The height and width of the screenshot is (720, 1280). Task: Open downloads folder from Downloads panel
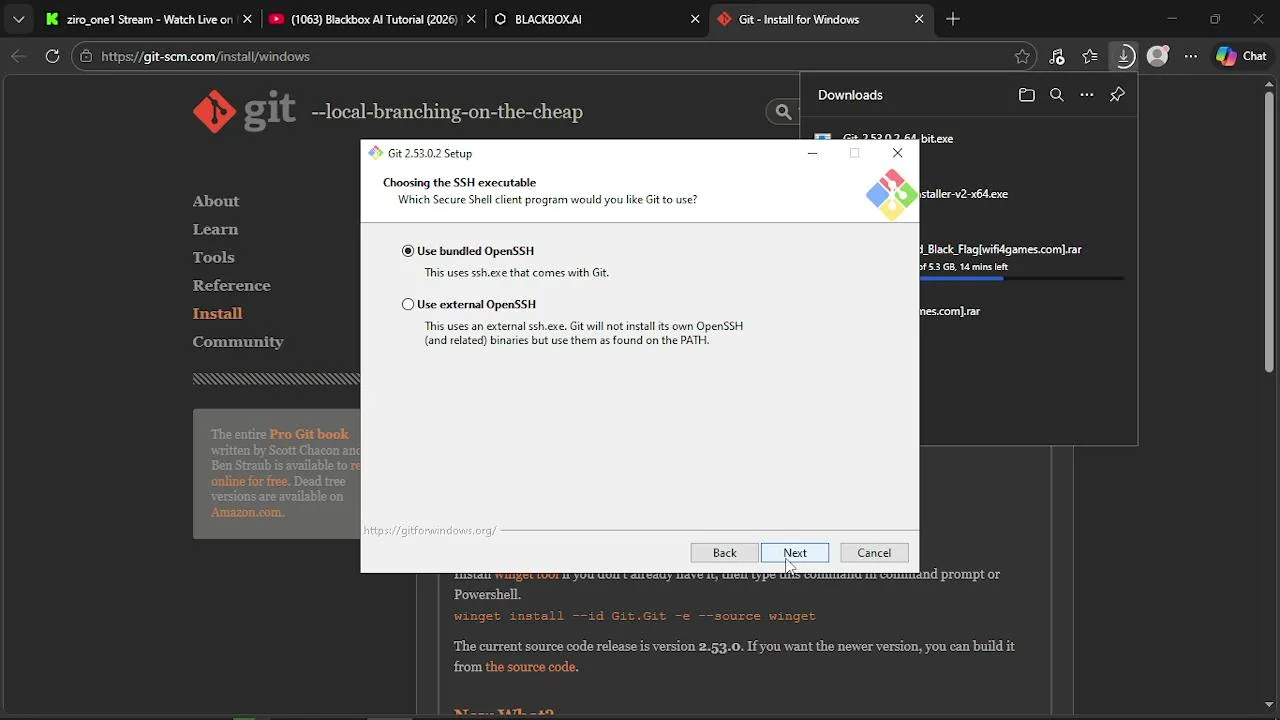[x=1026, y=95]
